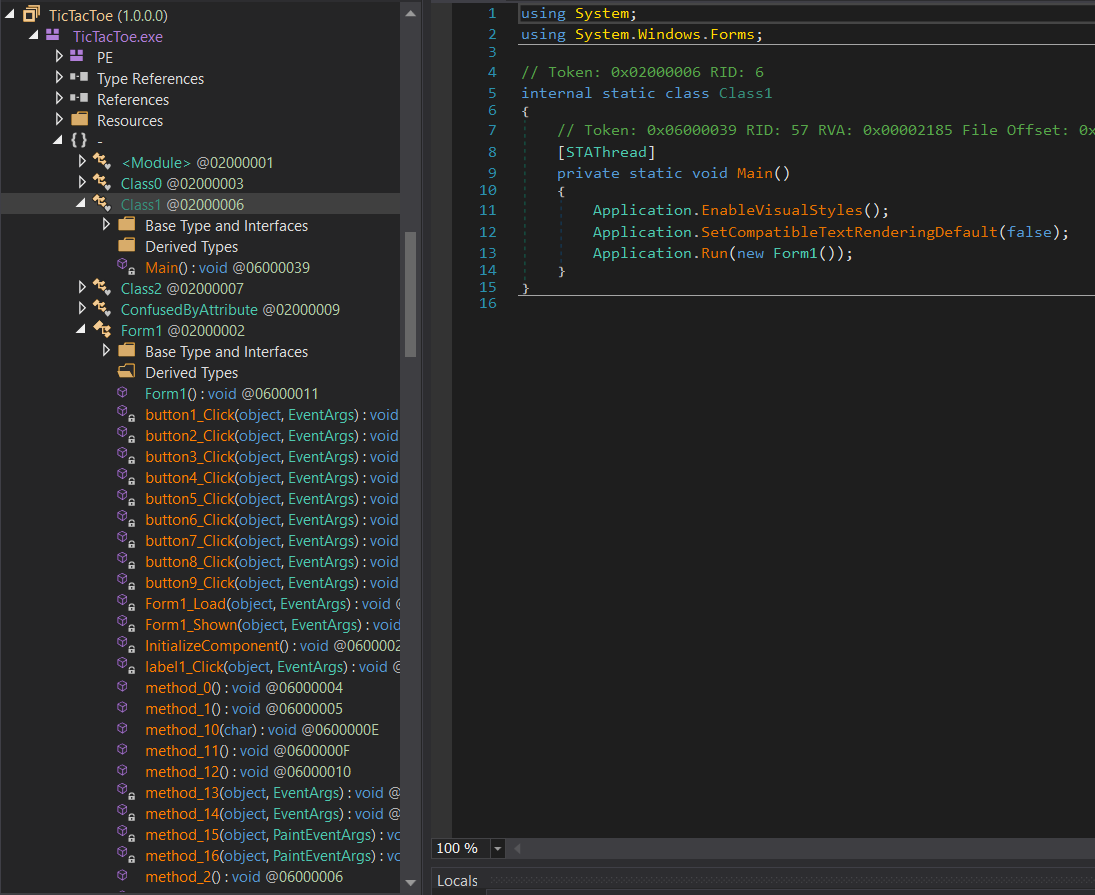
Task: Click EnableVisualStyles method reference in code
Action: 781,210
